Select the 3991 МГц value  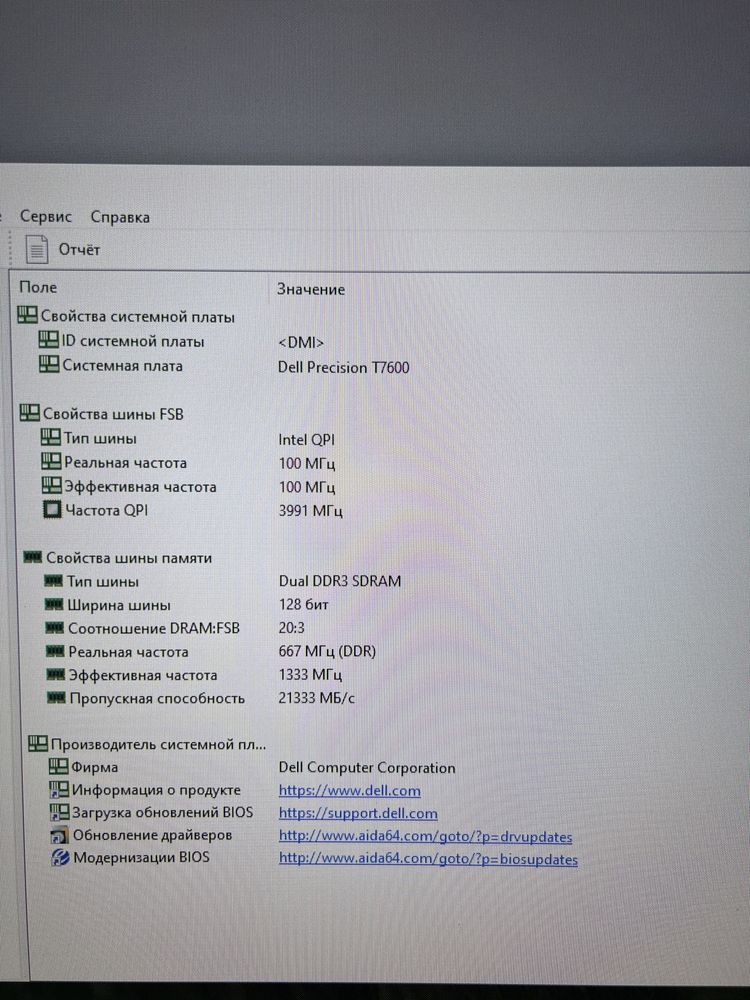tap(311, 511)
